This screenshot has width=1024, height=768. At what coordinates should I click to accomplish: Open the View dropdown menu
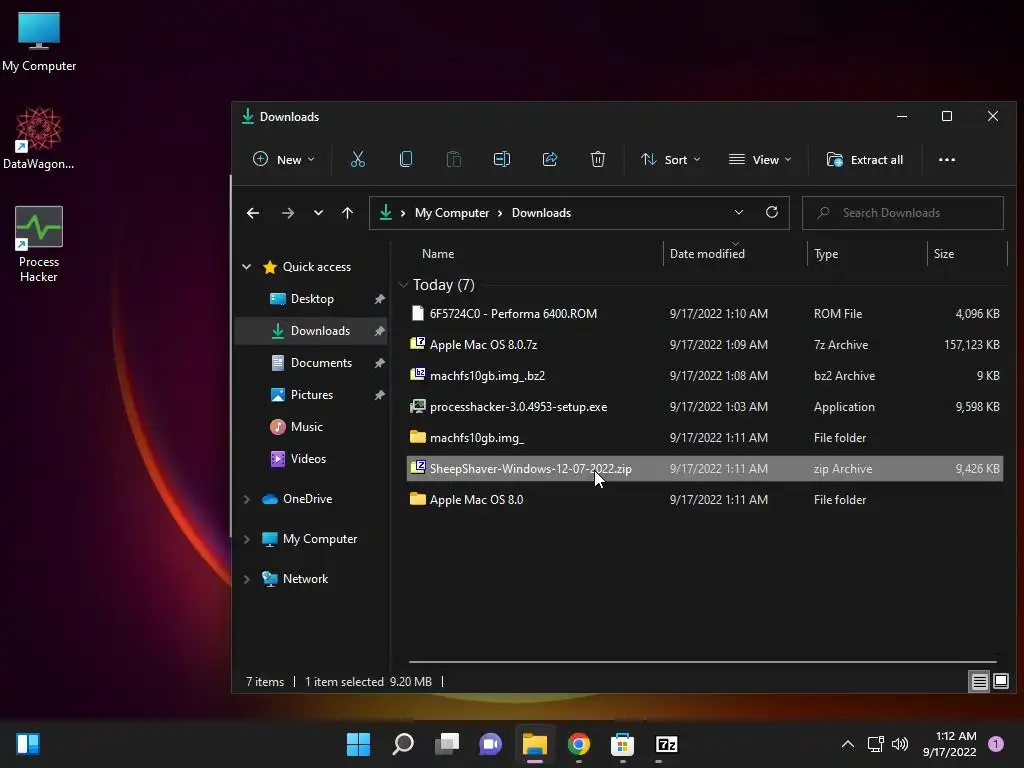[760, 160]
